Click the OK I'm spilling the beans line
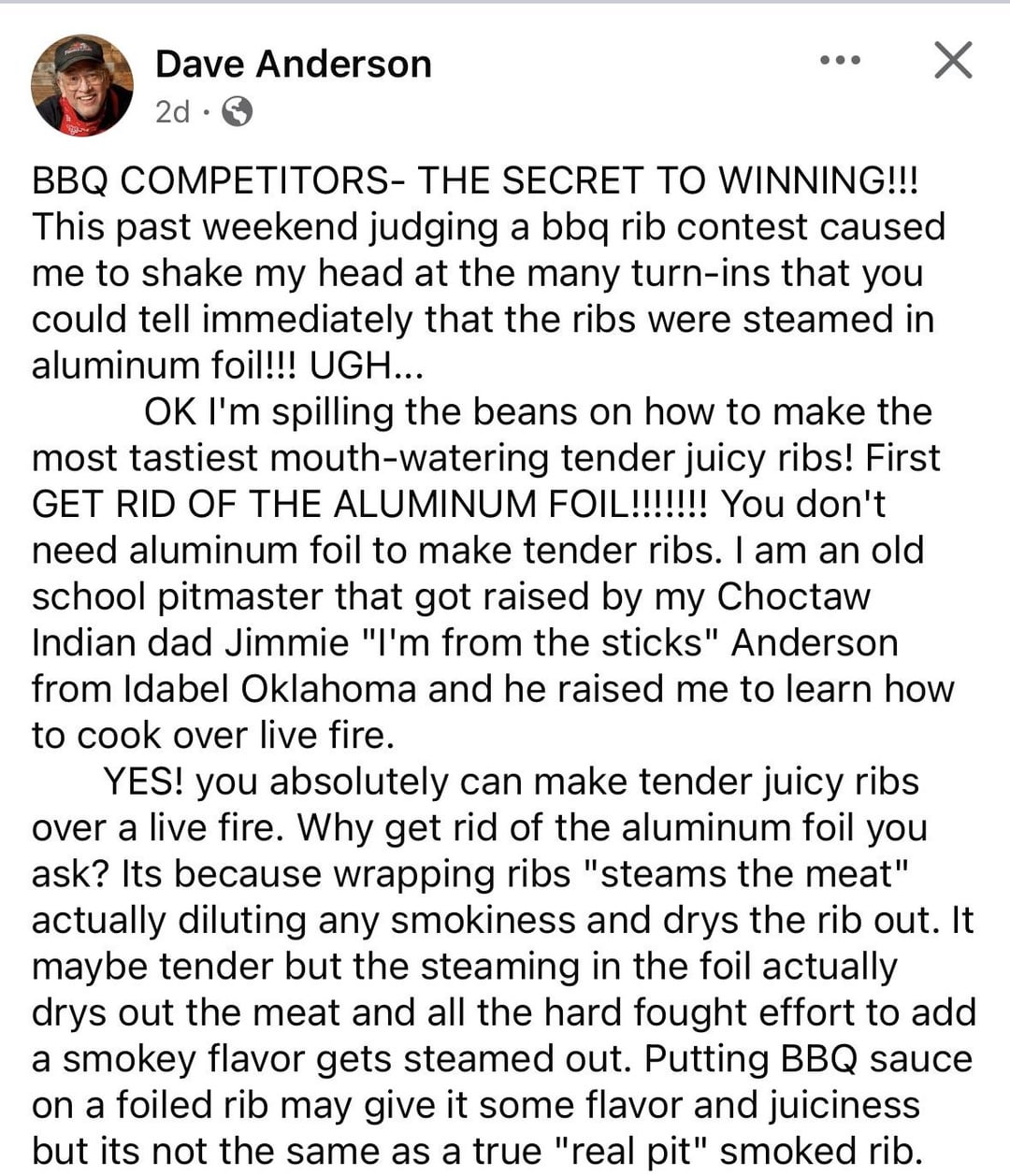Screen dimensions: 1010x1176 (538, 411)
